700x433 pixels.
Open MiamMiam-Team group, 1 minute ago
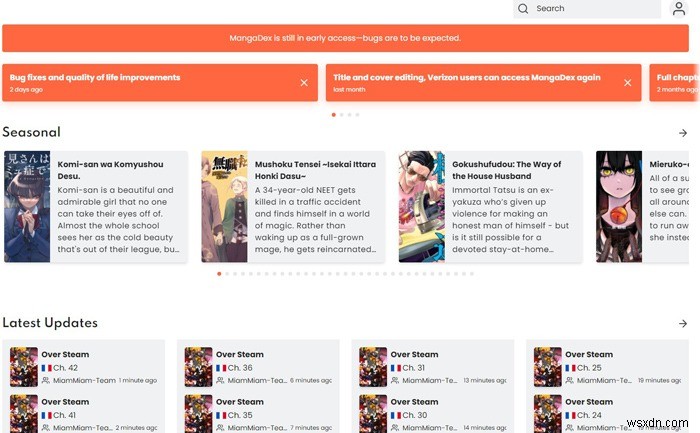point(84,380)
